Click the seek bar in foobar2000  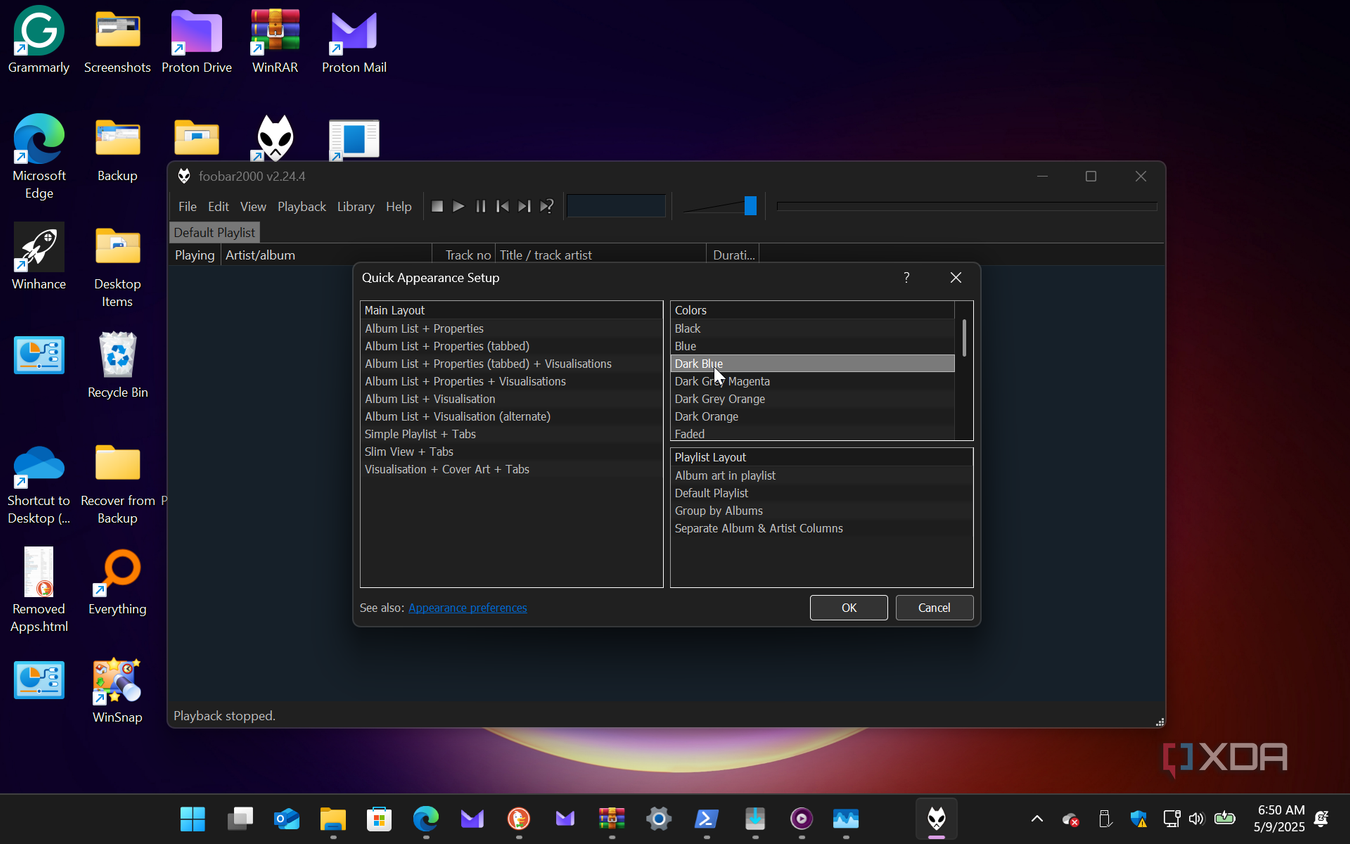(x=967, y=206)
